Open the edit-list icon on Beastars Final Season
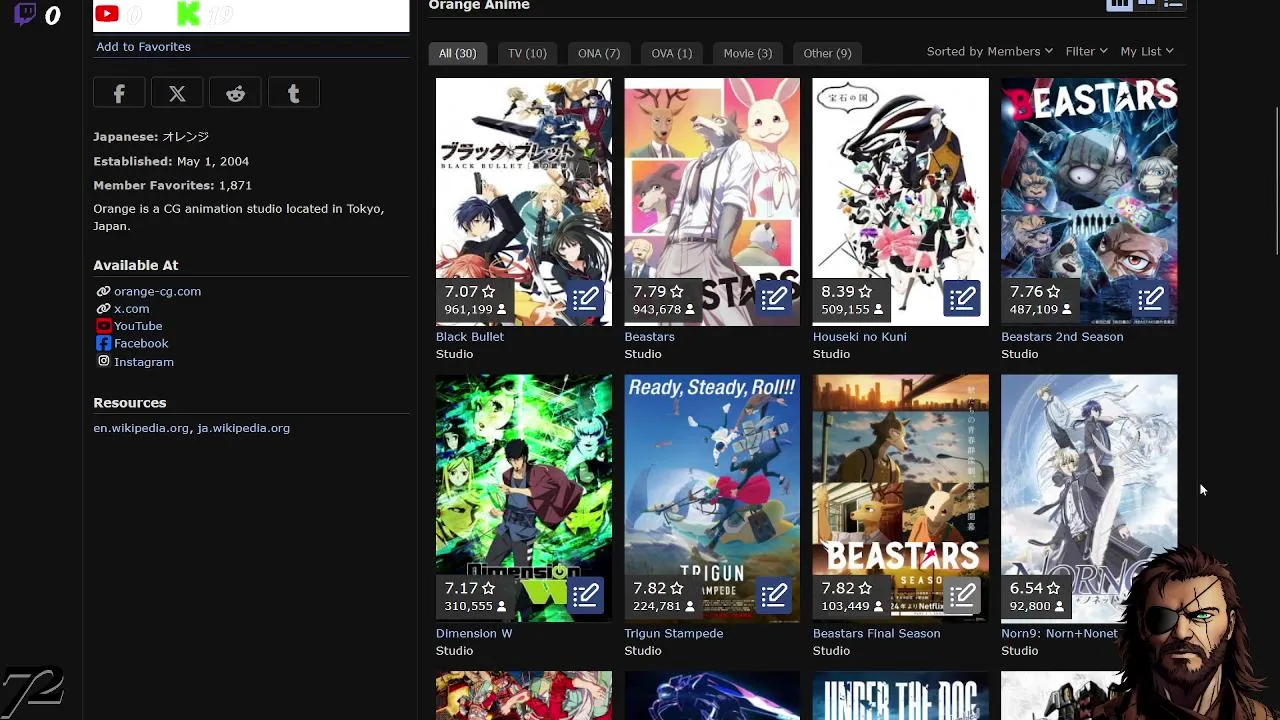 962,595
